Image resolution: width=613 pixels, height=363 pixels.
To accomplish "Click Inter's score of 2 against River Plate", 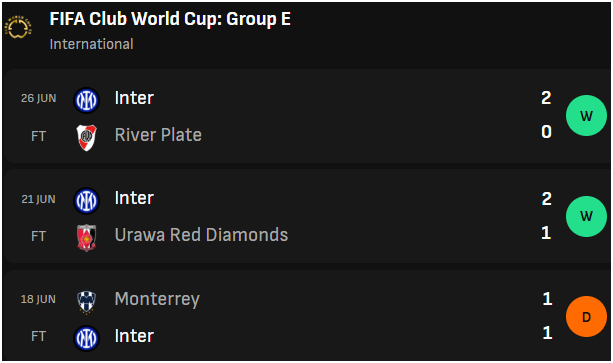I will click(546, 98).
